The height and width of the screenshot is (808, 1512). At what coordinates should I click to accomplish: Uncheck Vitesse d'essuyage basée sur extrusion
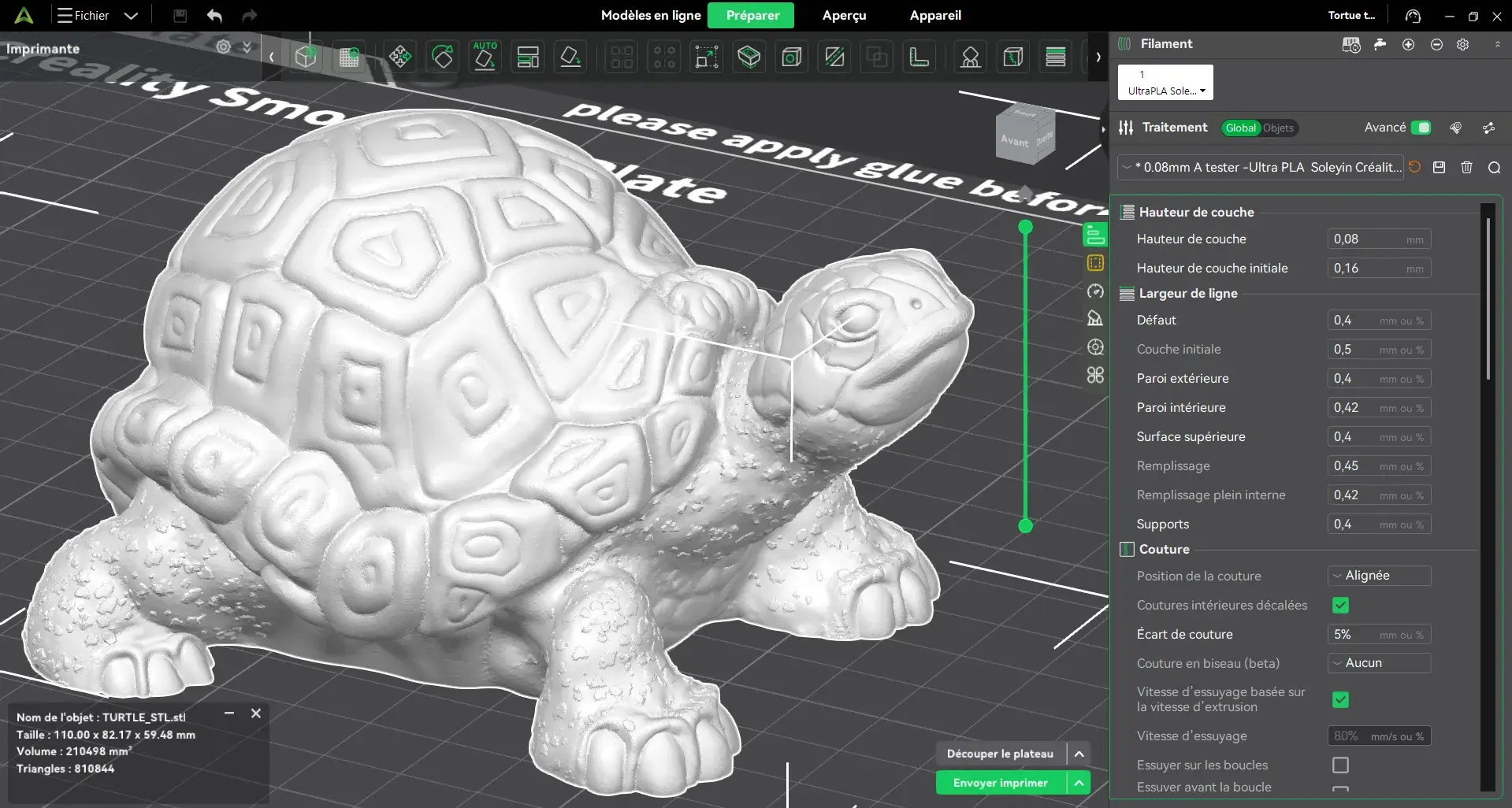click(1340, 699)
